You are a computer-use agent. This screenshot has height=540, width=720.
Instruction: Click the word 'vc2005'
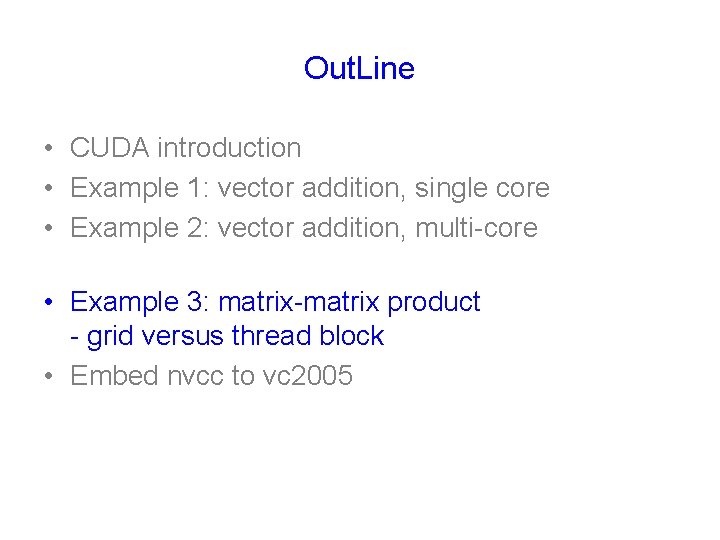(308, 376)
